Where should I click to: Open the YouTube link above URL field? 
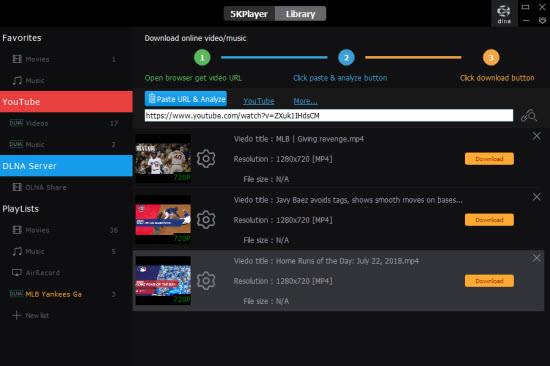tap(259, 101)
